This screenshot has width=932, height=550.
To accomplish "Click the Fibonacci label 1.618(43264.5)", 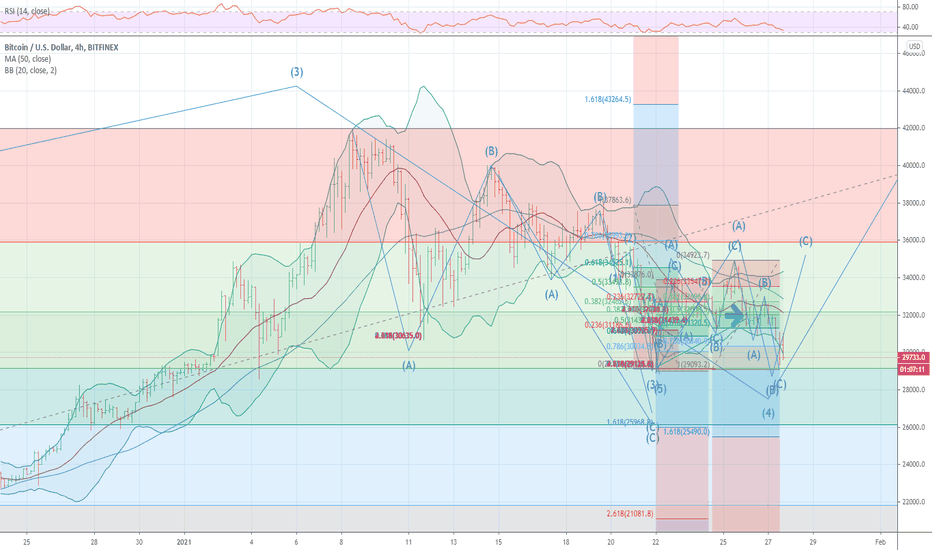I will (x=607, y=99).
